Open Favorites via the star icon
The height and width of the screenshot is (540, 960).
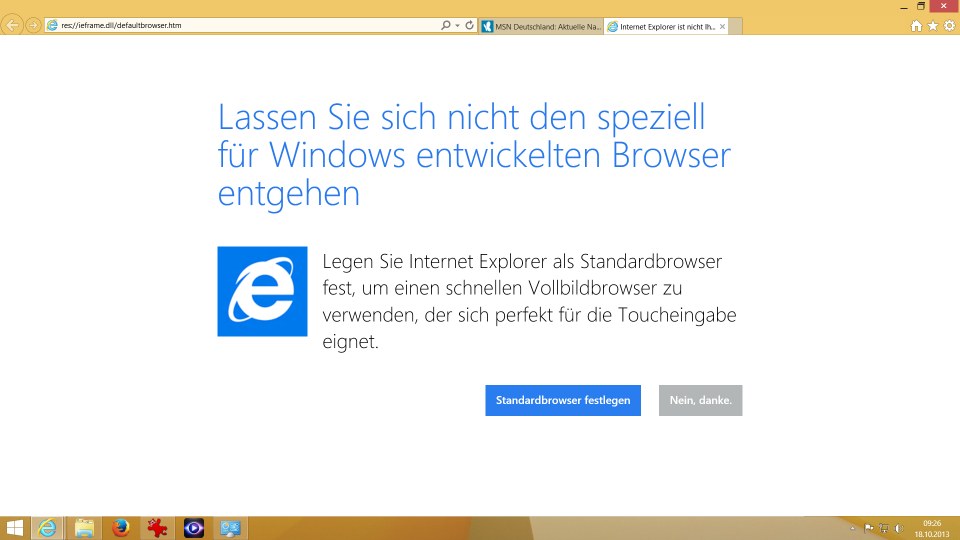932,26
